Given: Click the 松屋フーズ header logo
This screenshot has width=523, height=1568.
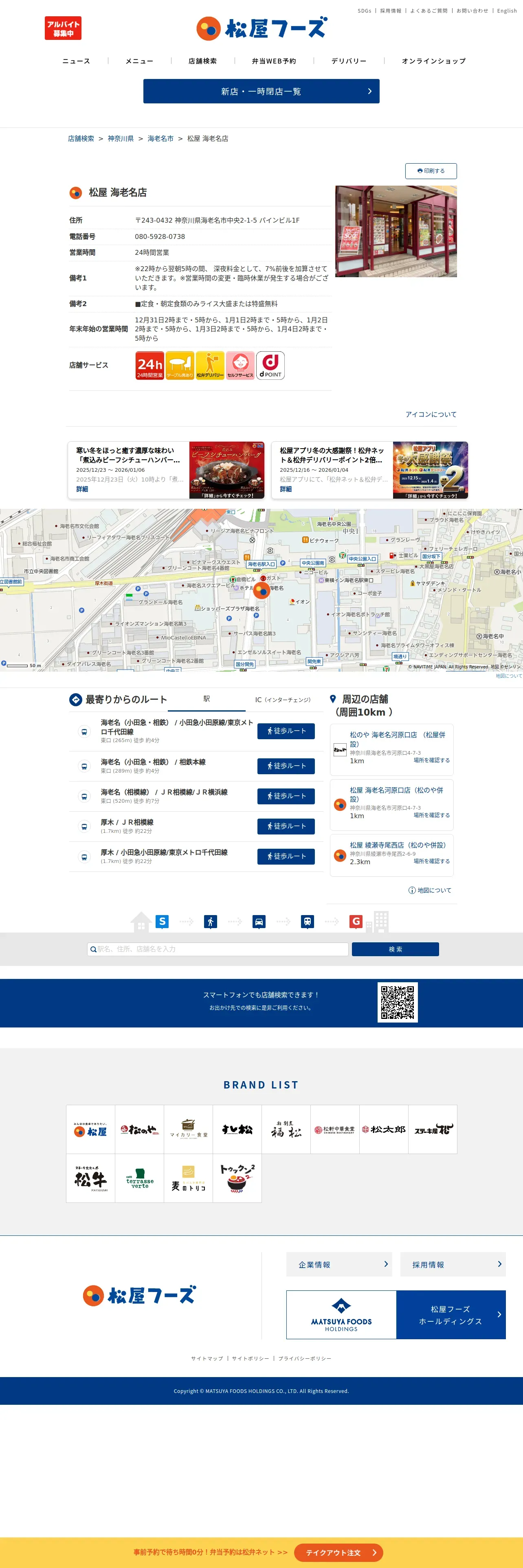Looking at the screenshot, I should tap(261, 28).
